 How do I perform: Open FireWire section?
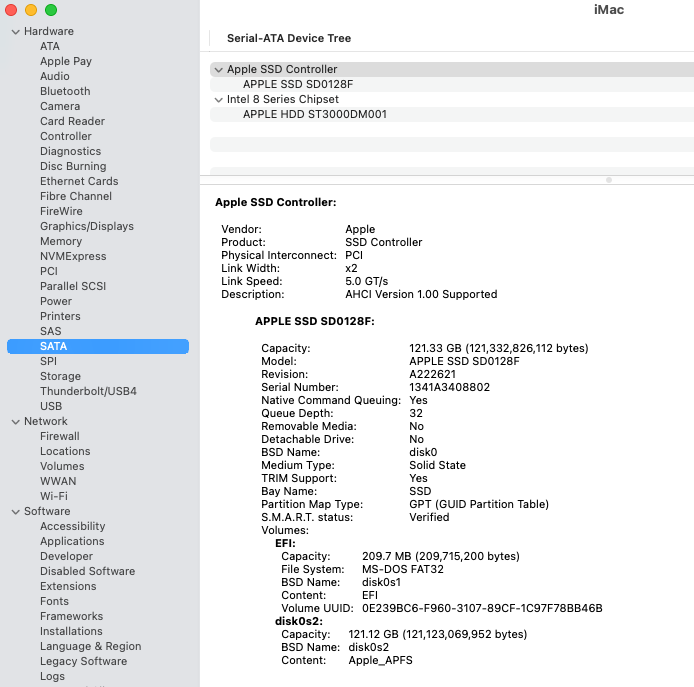click(61, 211)
